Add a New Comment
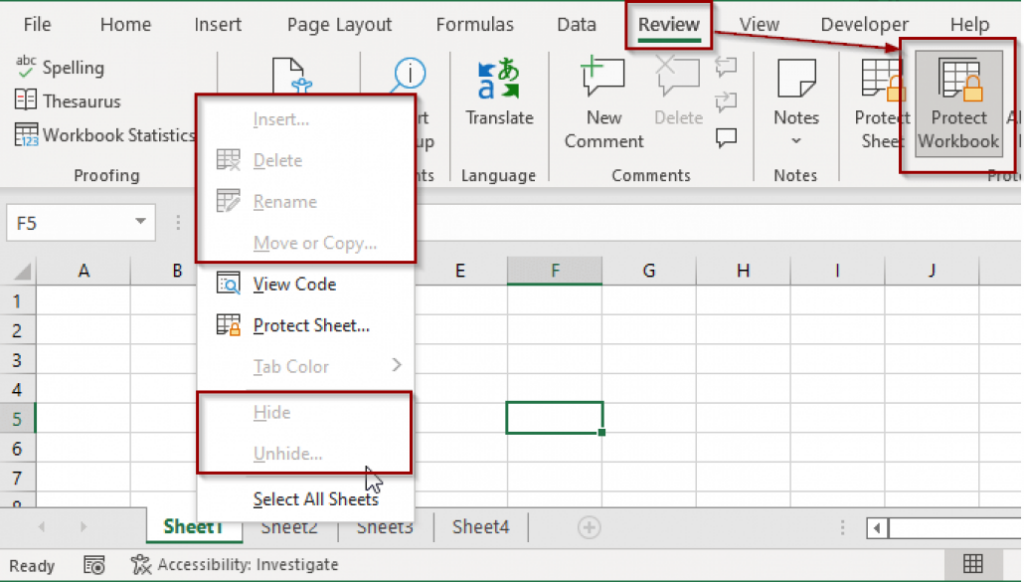This screenshot has height=582, width=1024. [603, 103]
